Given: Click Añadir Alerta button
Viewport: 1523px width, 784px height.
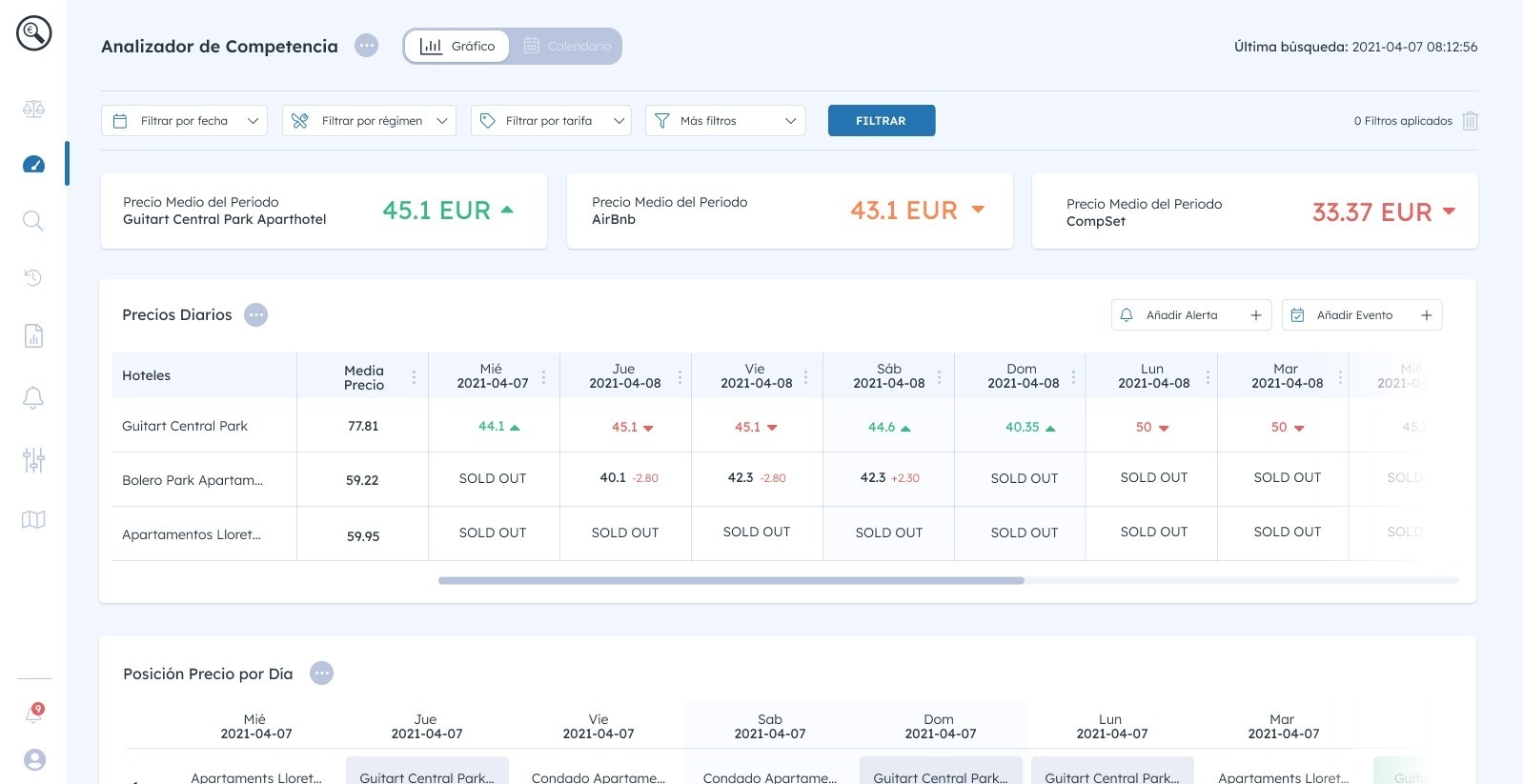Looking at the screenshot, I should (1191, 315).
